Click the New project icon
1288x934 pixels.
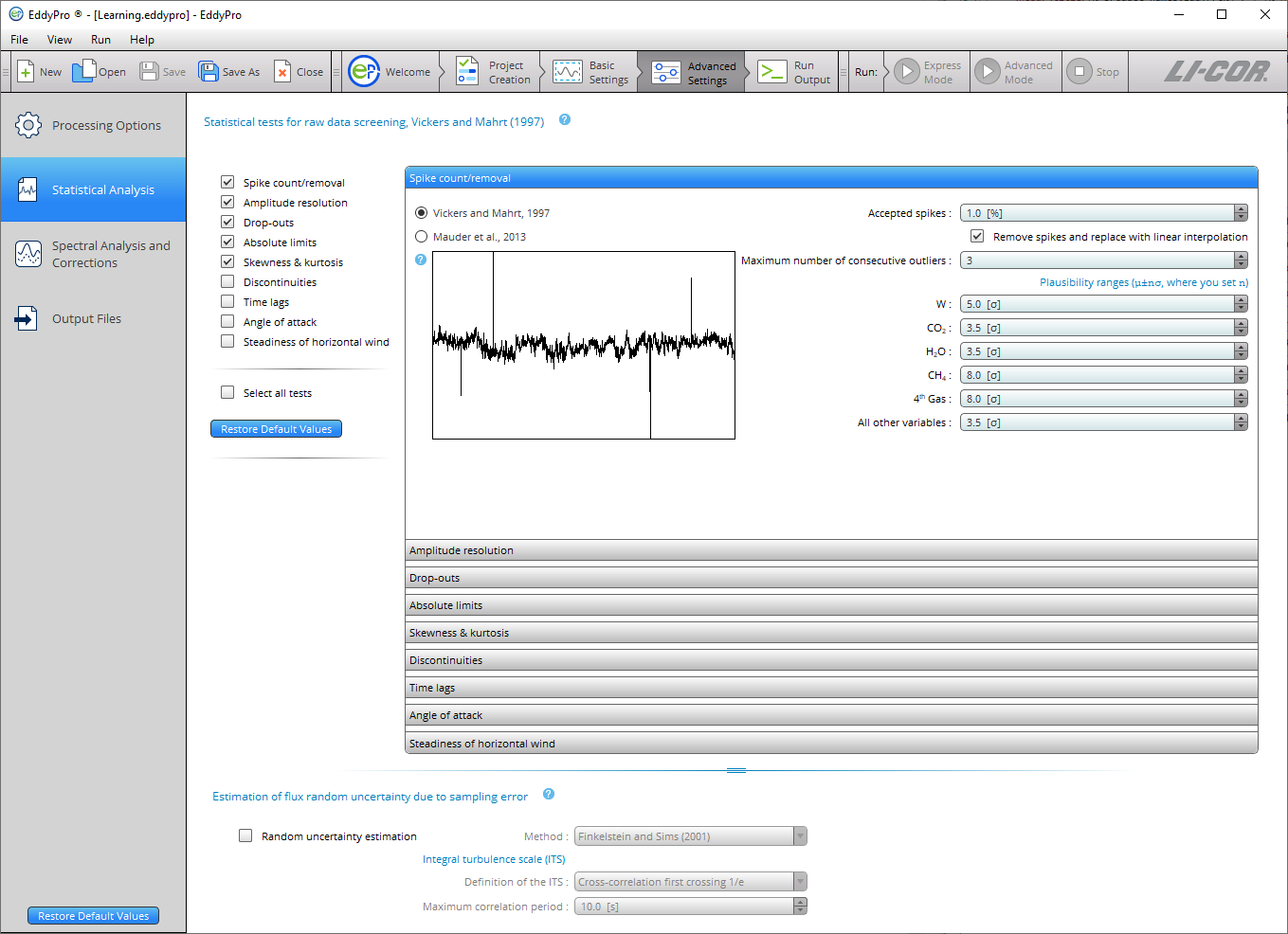tap(27, 72)
